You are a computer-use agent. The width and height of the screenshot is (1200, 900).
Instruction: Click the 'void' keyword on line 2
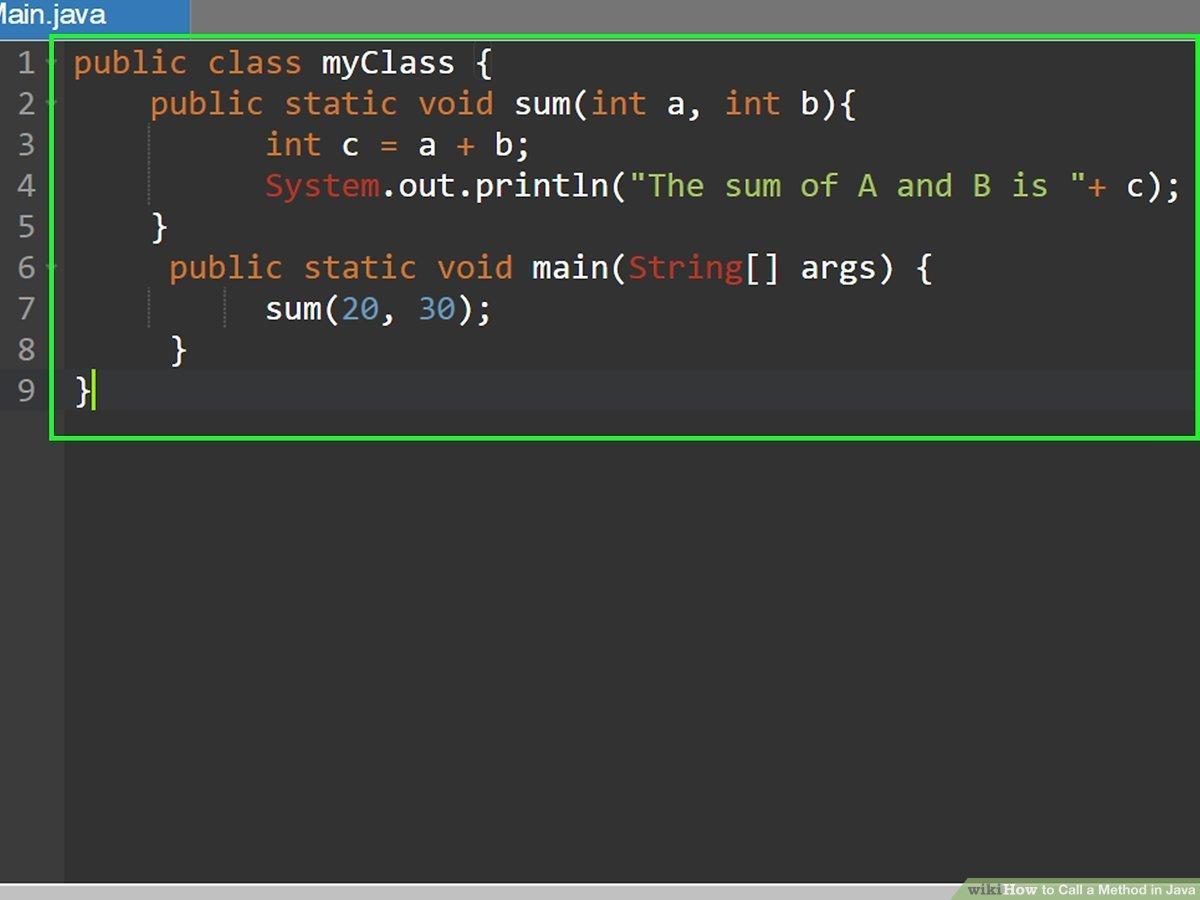[455, 104]
